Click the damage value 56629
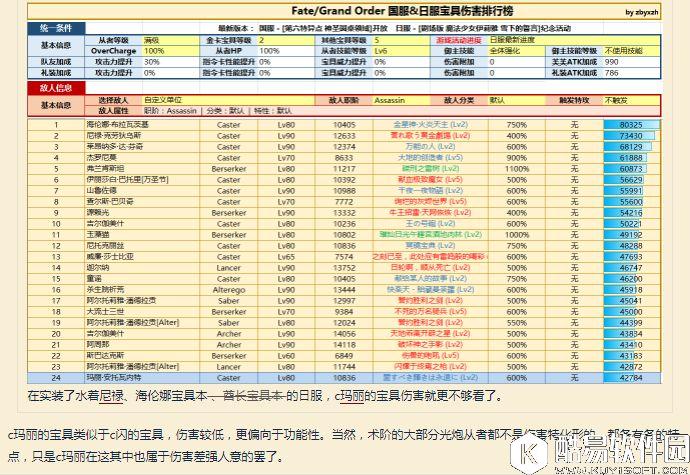The height and width of the screenshot is (475, 690). pyautogui.click(x=631, y=180)
